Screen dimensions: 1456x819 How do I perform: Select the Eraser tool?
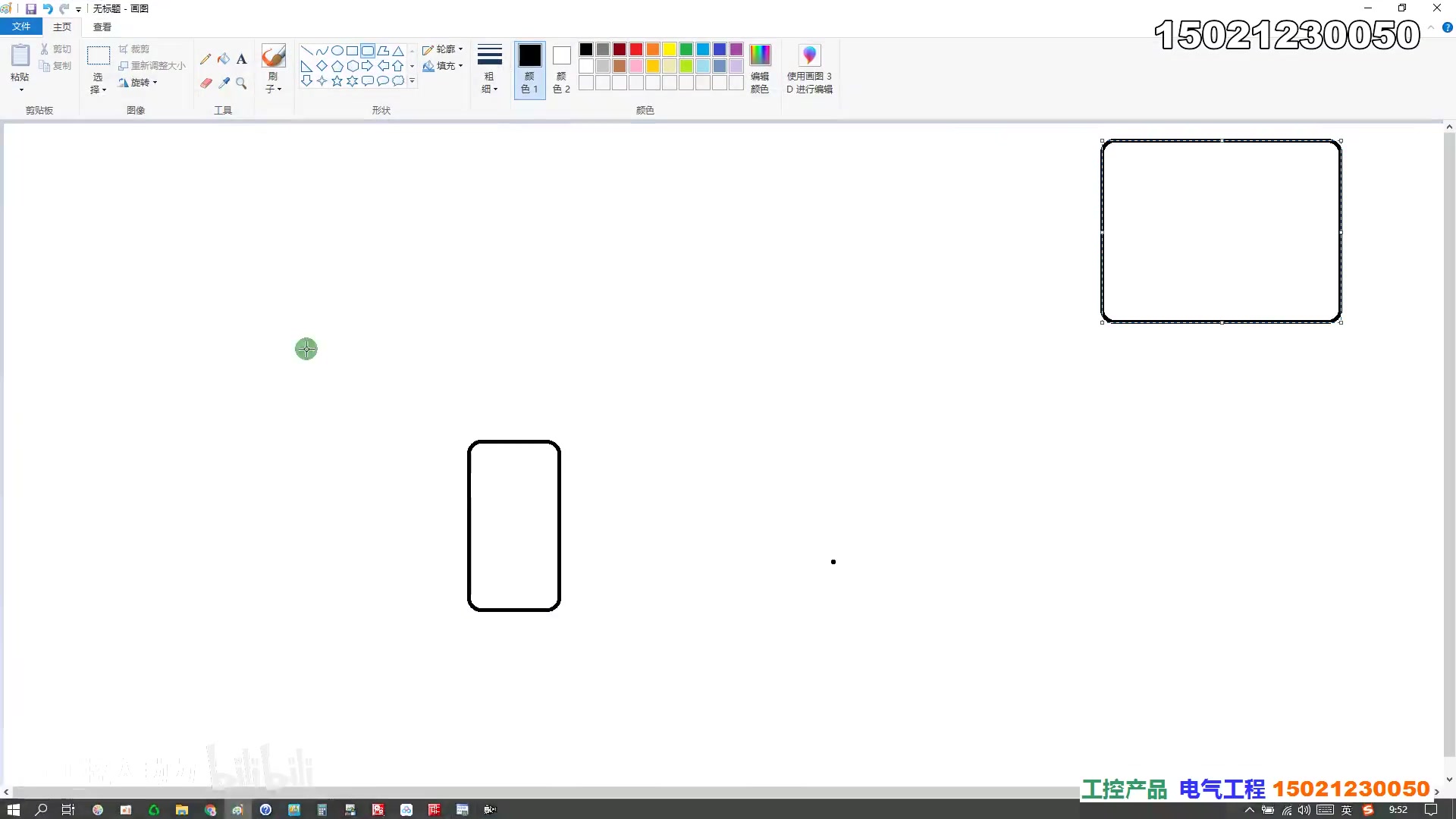(206, 83)
